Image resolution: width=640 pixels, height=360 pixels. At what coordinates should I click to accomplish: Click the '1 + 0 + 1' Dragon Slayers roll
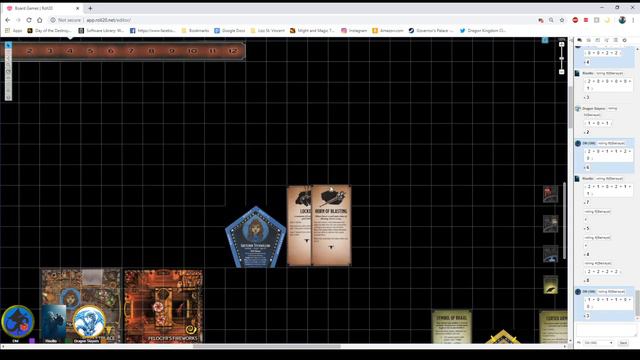coord(598,123)
